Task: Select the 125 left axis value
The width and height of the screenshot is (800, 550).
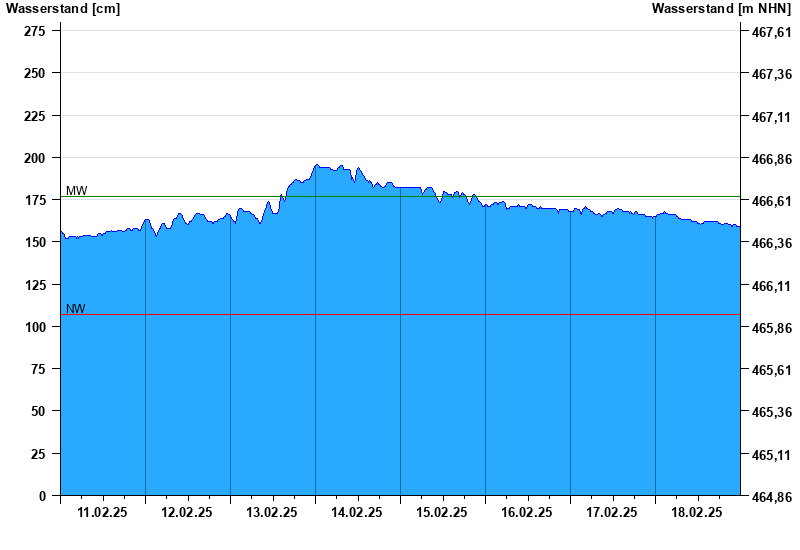Action: (x=35, y=285)
